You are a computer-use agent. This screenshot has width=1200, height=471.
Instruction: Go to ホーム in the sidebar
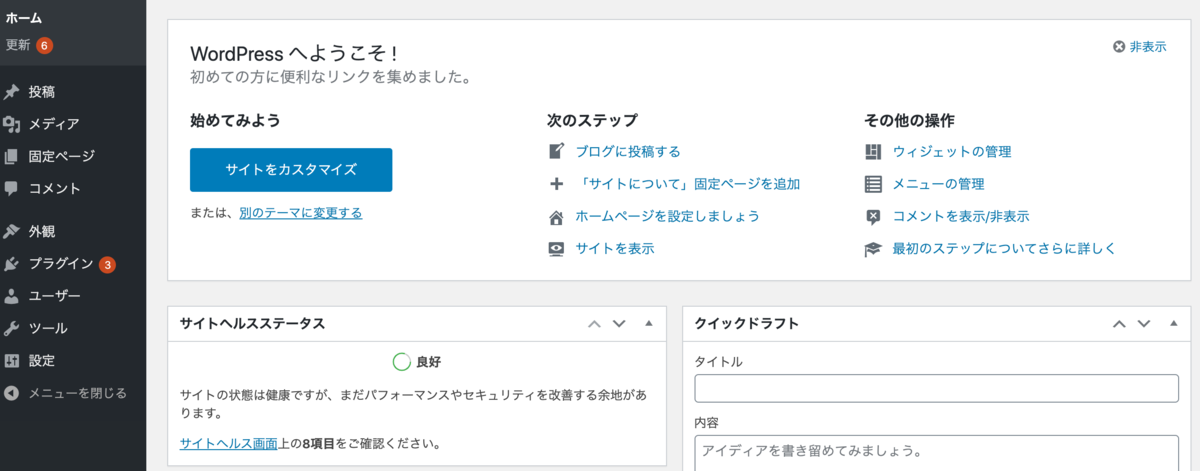[x=24, y=17]
